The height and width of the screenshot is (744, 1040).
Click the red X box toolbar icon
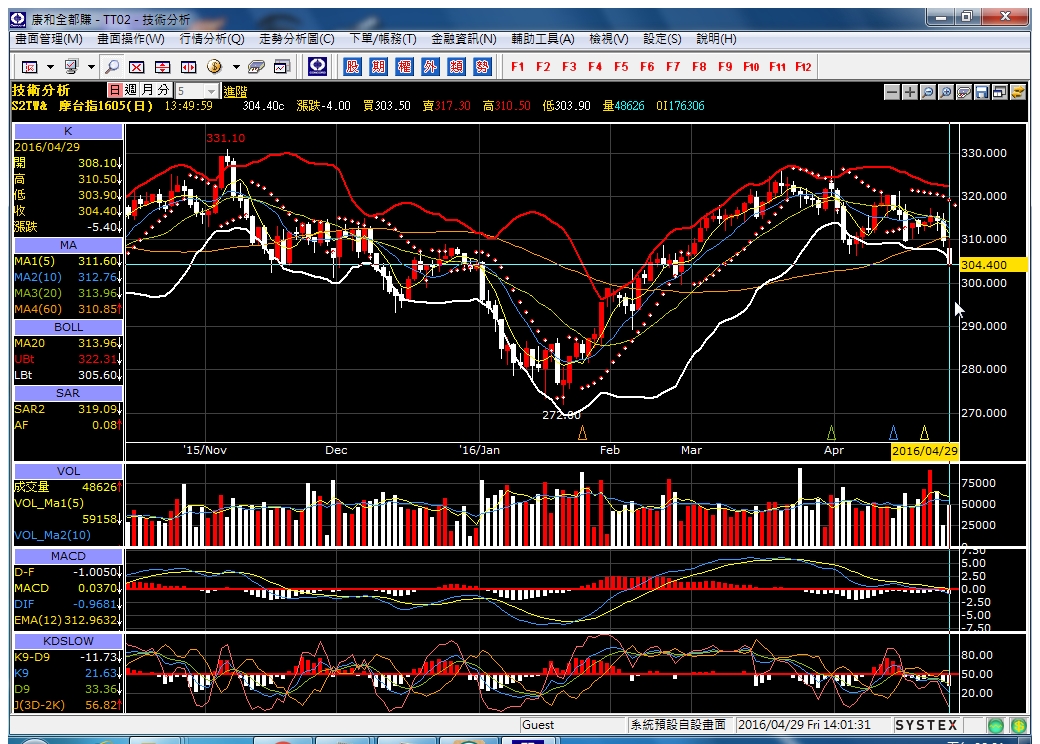[137, 66]
